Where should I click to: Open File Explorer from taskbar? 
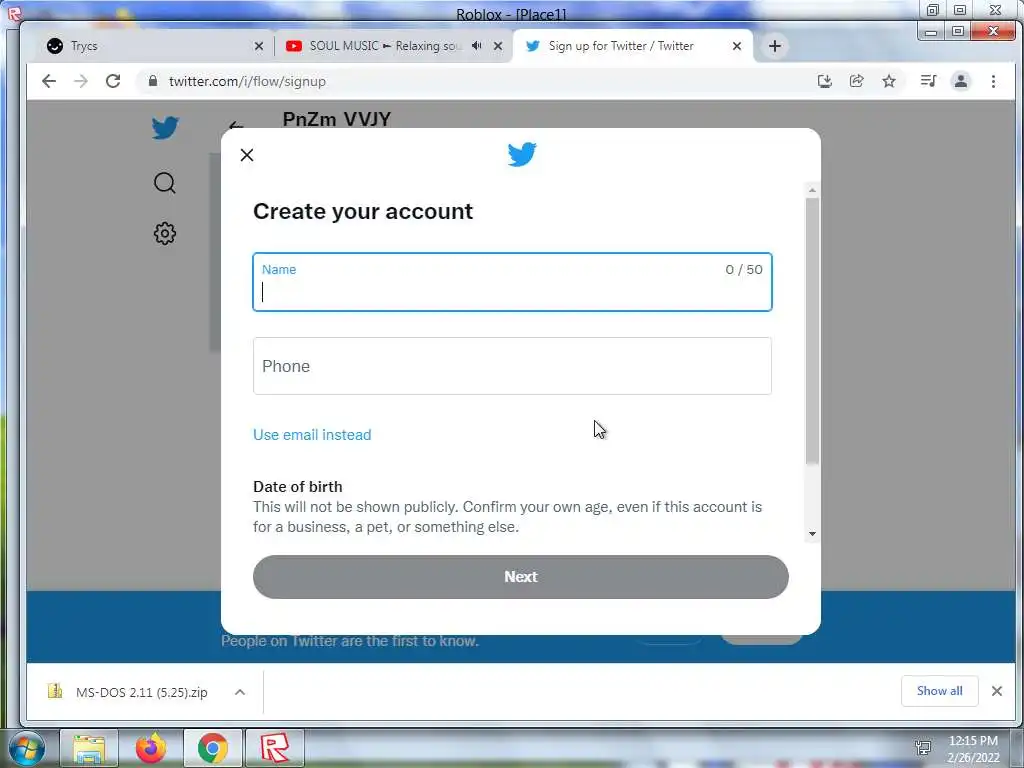coord(89,748)
